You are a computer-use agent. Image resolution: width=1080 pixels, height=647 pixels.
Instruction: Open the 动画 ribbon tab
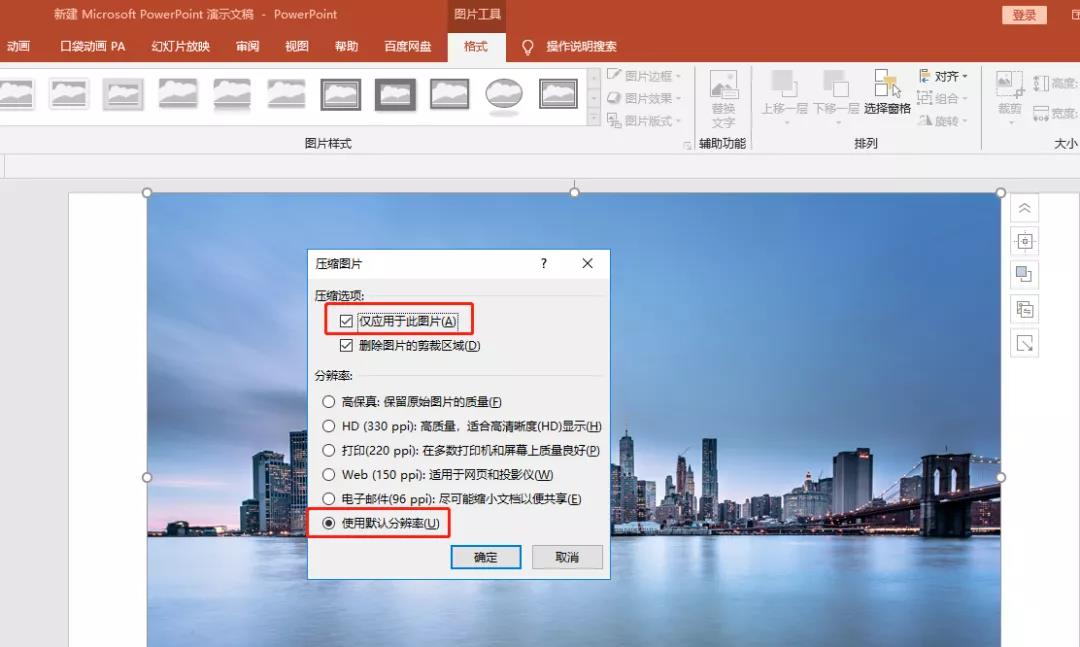click(18, 46)
